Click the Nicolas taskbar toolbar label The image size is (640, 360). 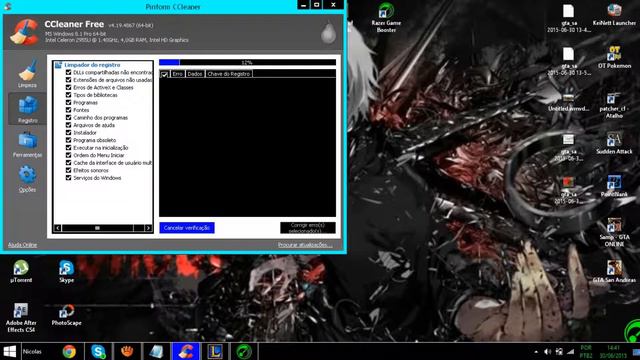32,351
